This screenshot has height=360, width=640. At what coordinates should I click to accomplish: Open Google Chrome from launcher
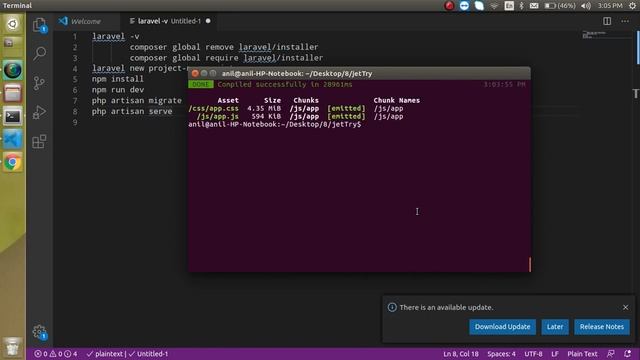coord(13,162)
